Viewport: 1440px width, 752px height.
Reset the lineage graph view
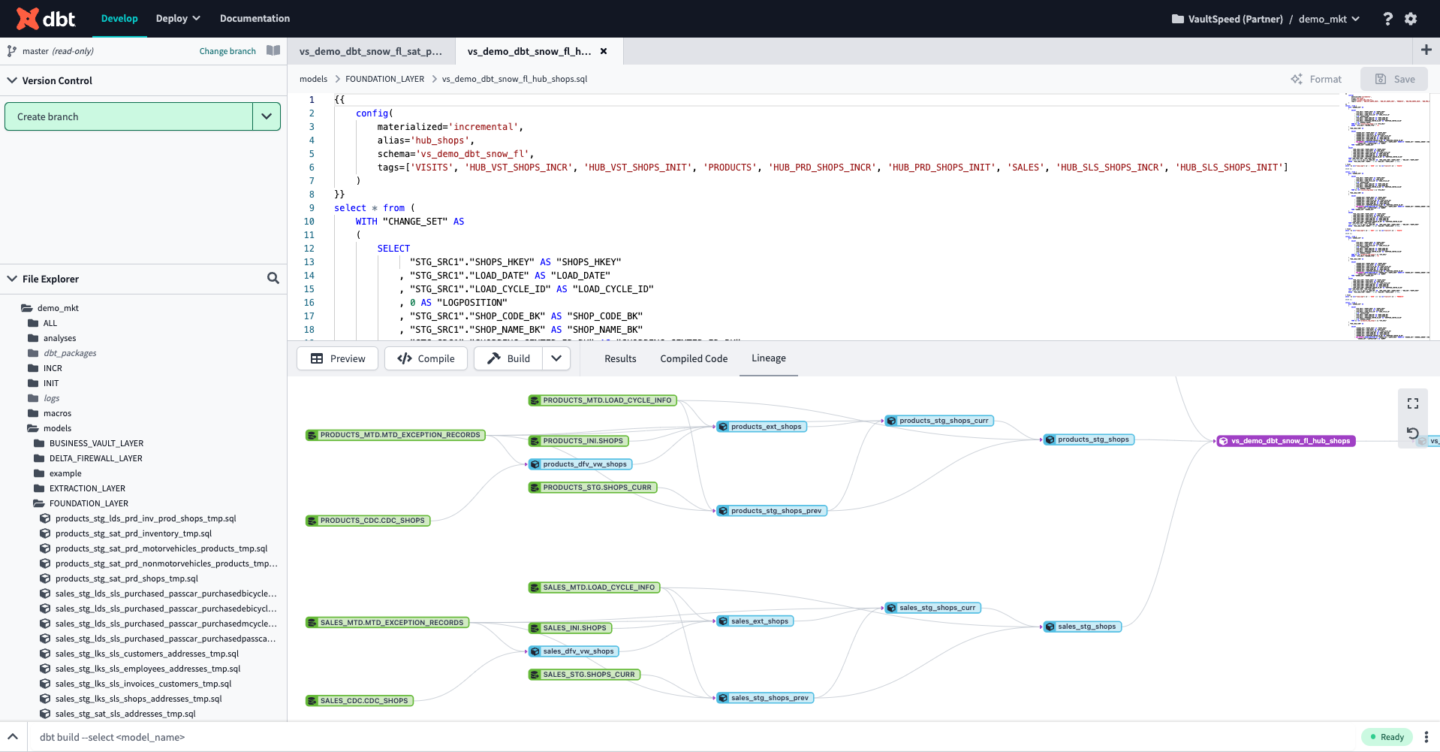pyautogui.click(x=1413, y=433)
